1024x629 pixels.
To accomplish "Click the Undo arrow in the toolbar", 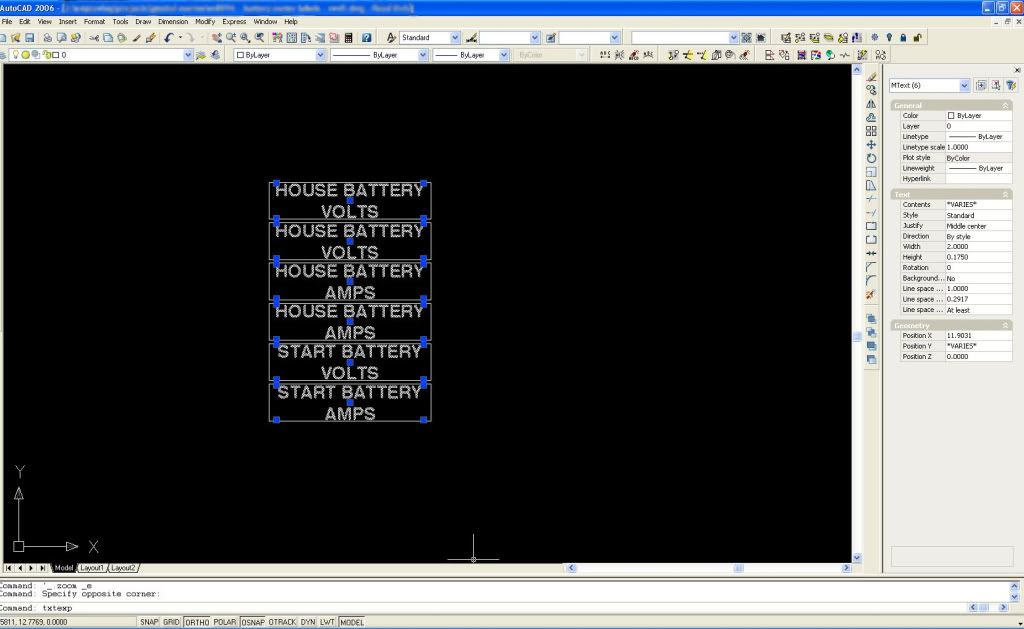I will [x=167, y=36].
